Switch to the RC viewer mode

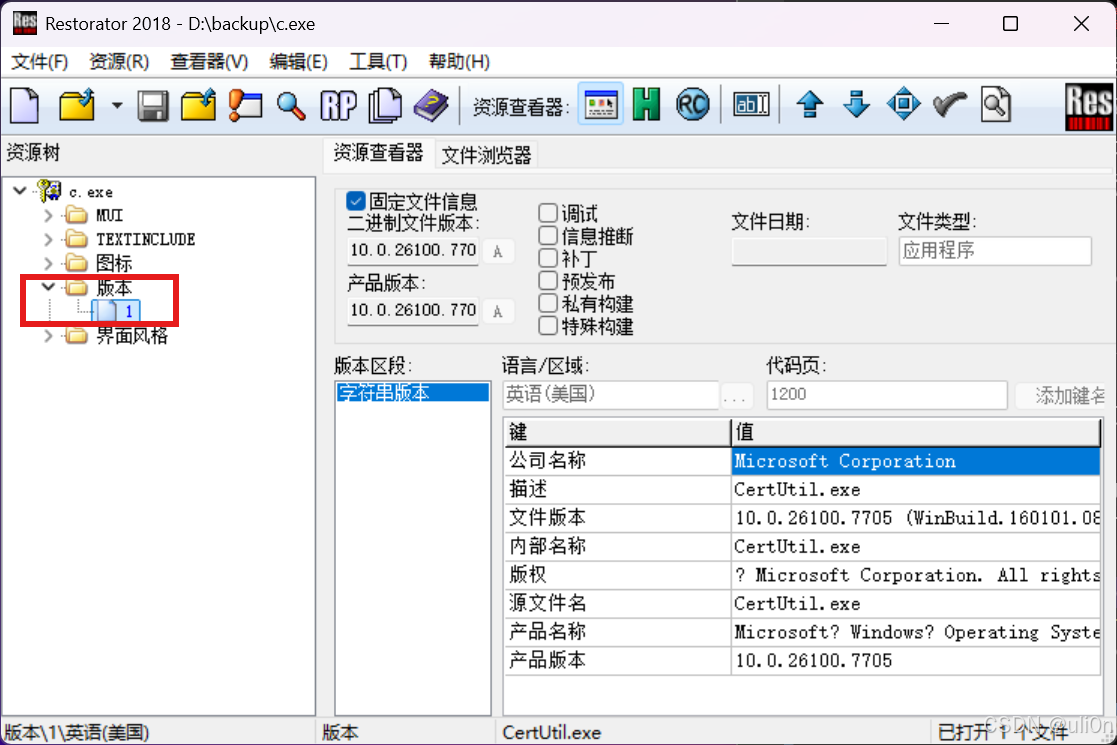pos(692,105)
